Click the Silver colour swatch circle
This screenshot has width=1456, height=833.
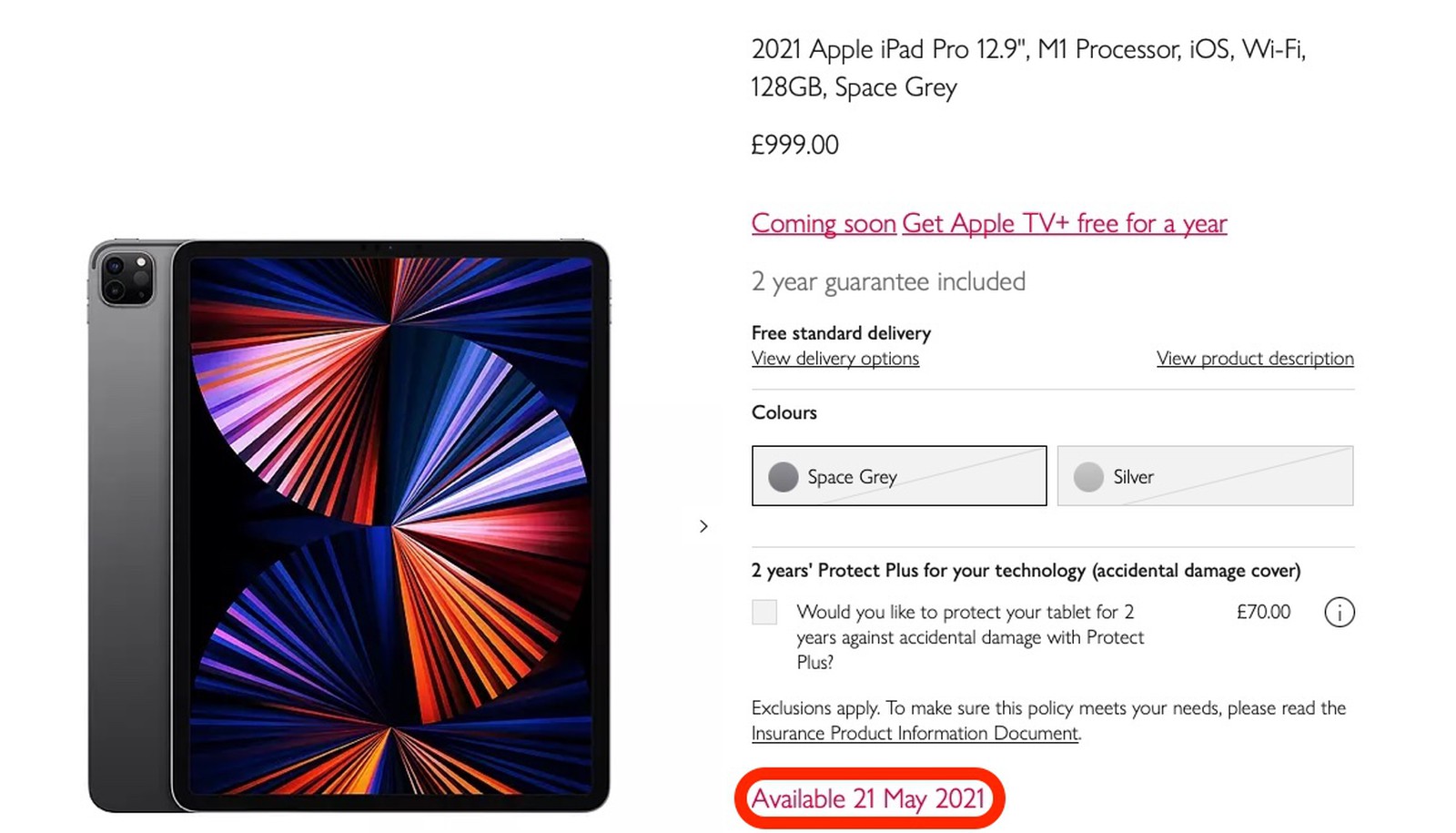(1088, 476)
